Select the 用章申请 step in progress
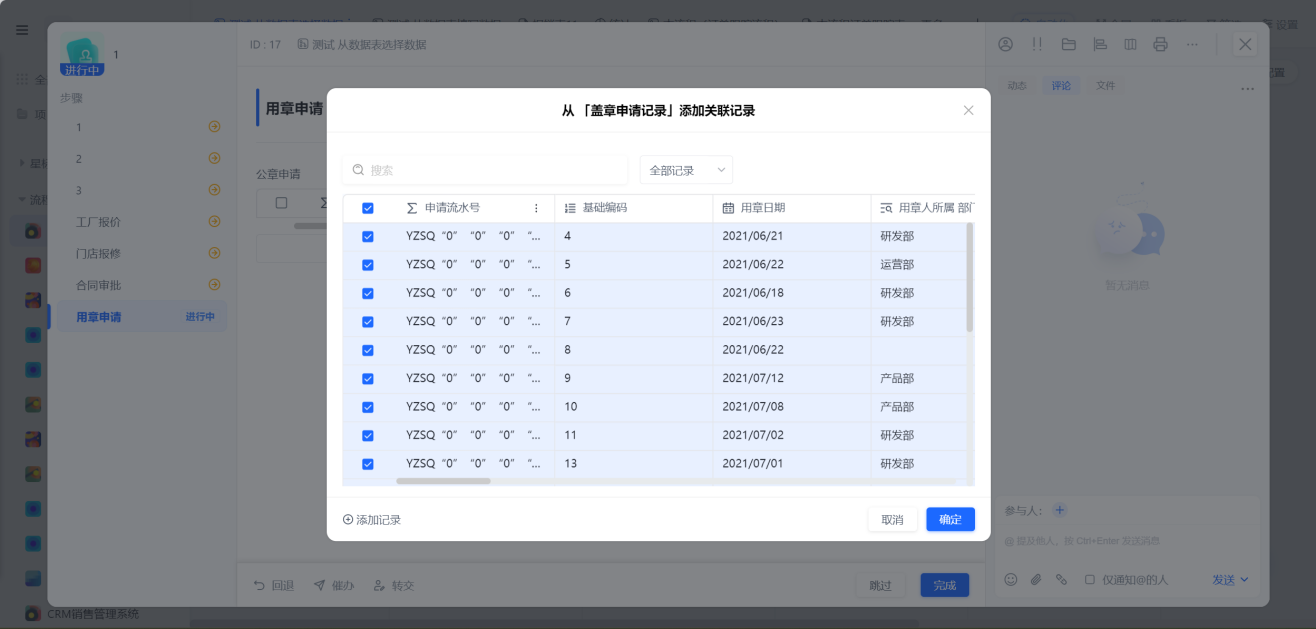This screenshot has height=629, width=1316. (x=143, y=317)
